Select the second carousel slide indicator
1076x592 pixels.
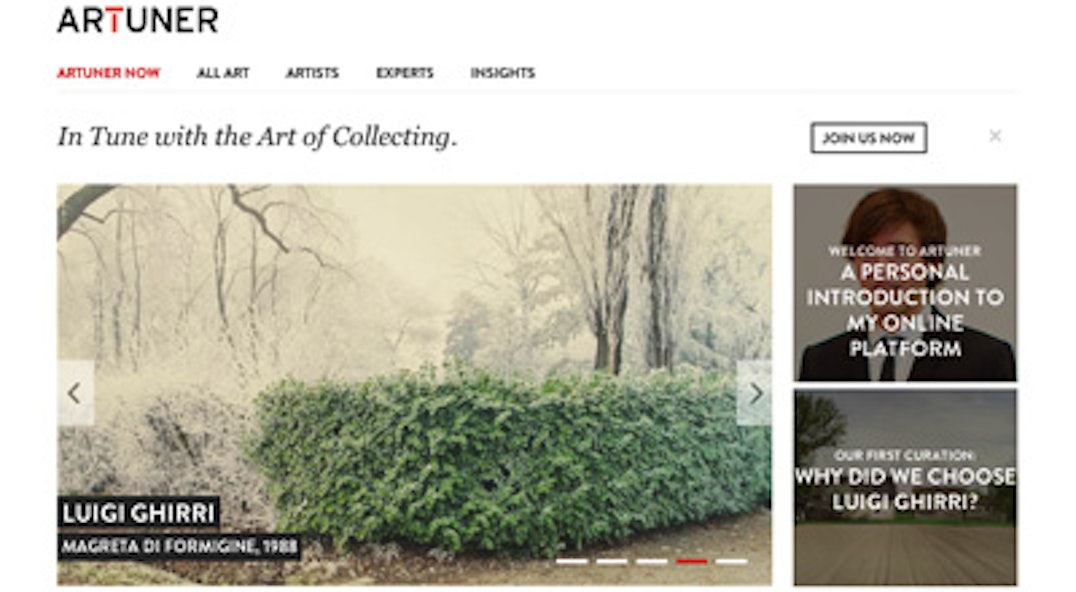tap(611, 561)
